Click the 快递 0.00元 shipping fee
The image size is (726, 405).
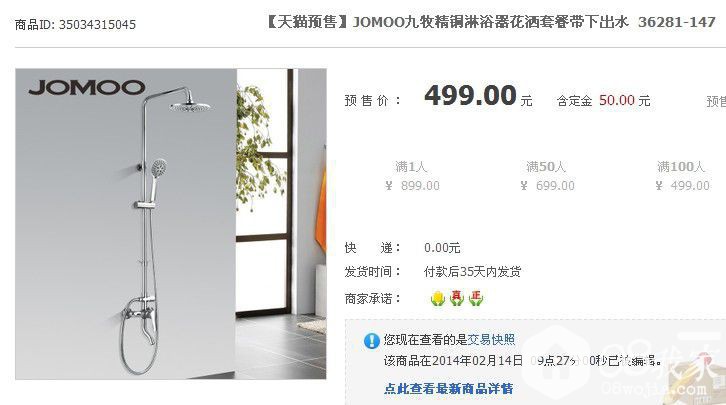pos(402,248)
